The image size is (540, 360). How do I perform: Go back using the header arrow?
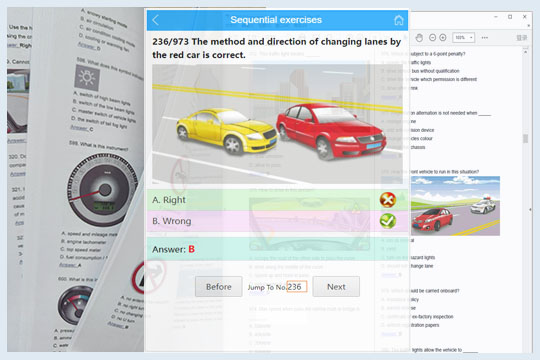tap(155, 20)
